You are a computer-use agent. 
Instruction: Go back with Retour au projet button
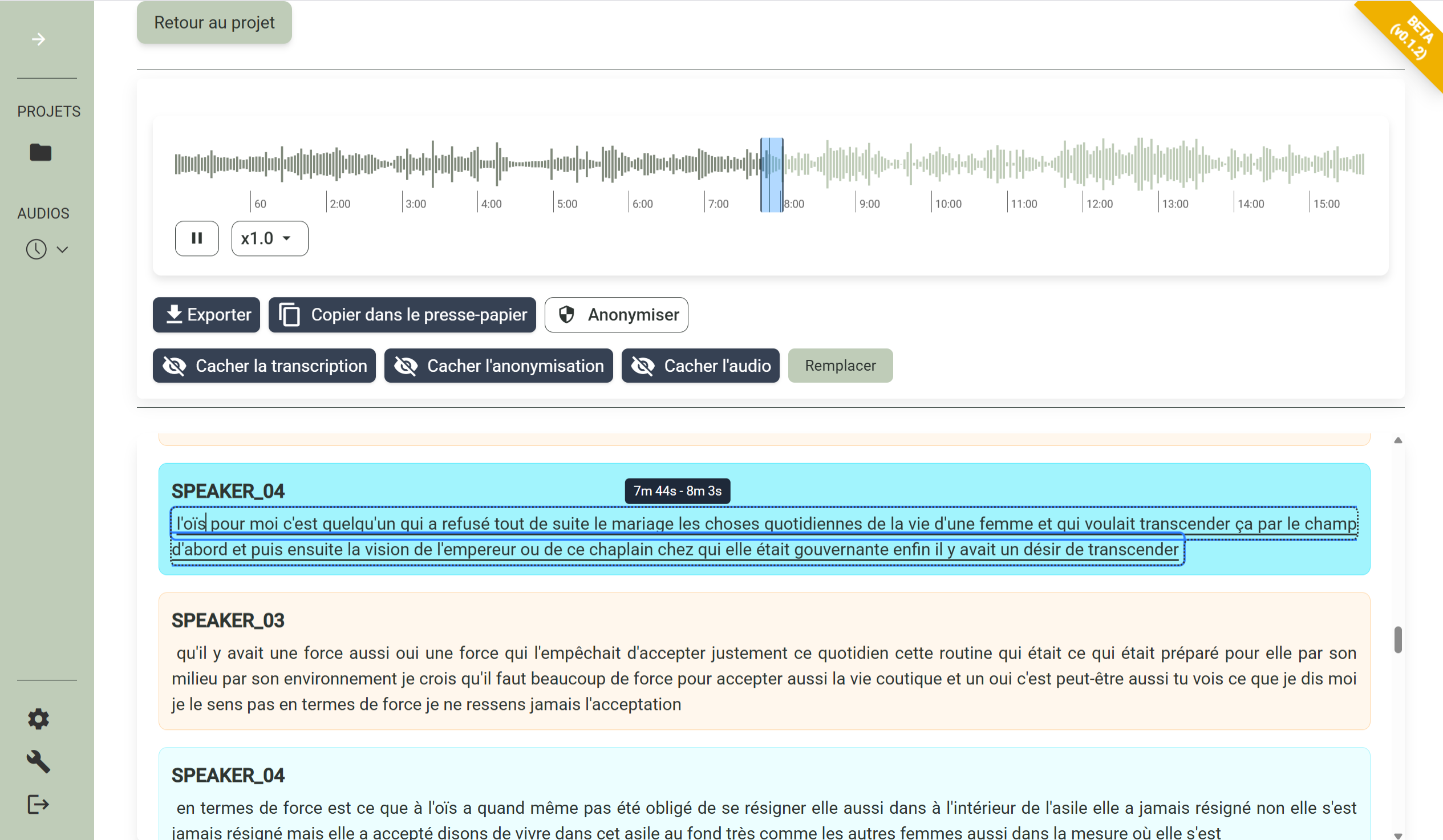click(214, 22)
